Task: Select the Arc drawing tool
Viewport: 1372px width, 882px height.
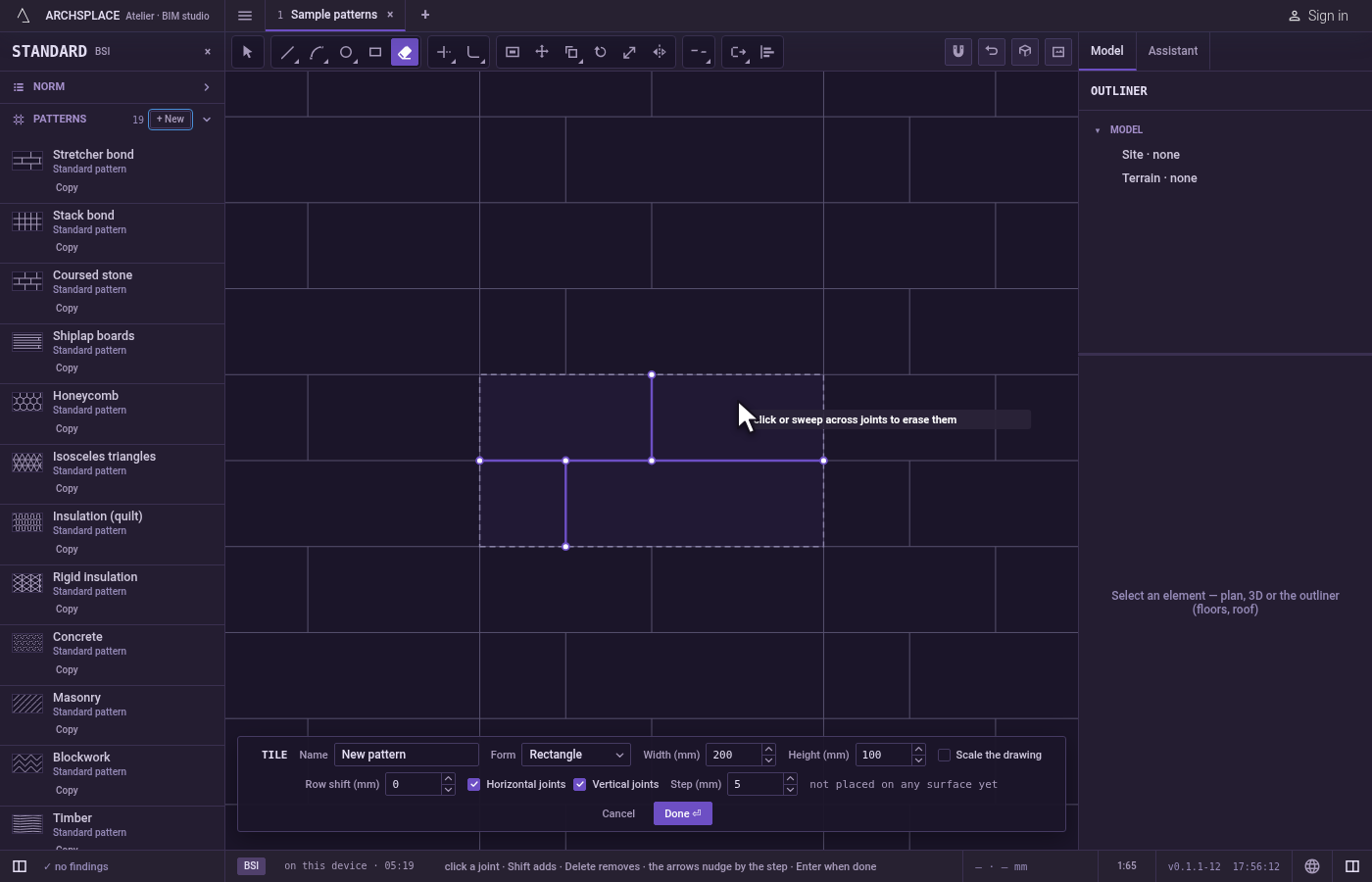Action: tap(317, 52)
